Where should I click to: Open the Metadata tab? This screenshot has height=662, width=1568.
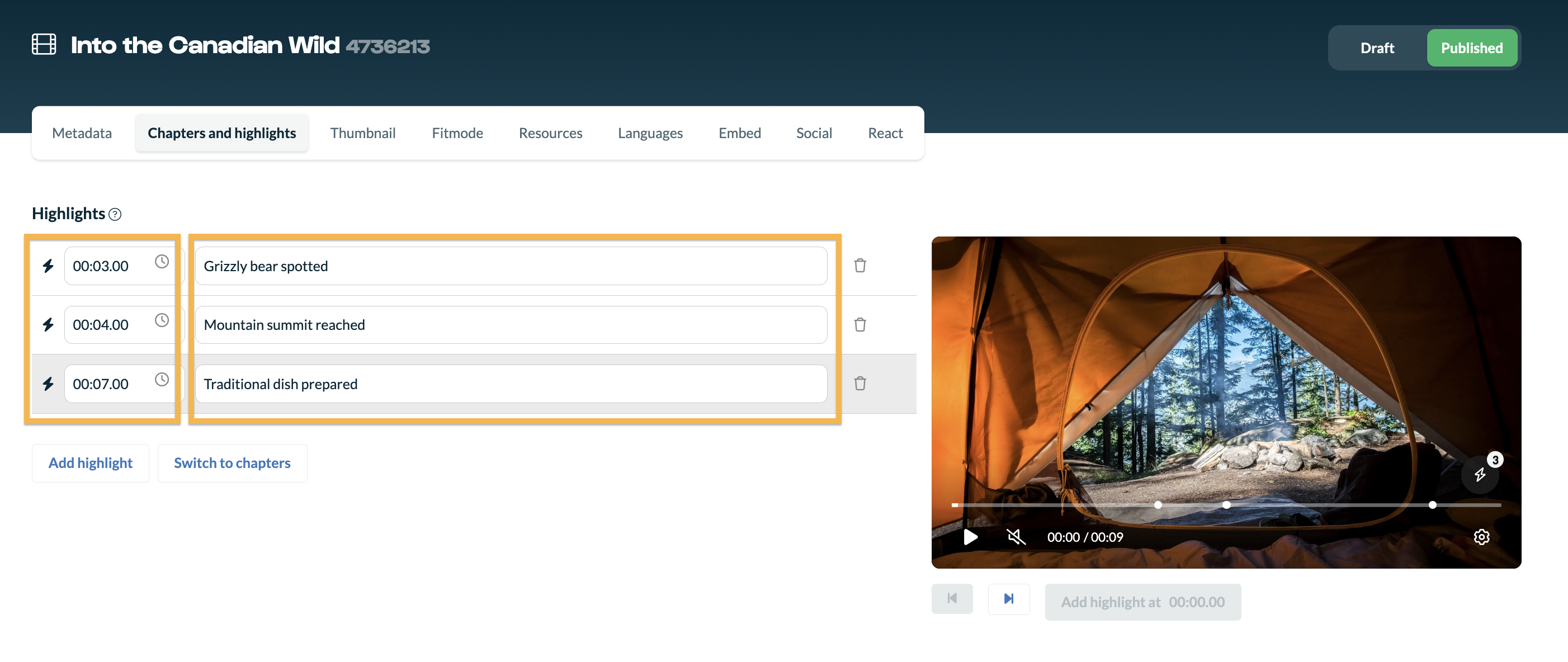tap(82, 133)
